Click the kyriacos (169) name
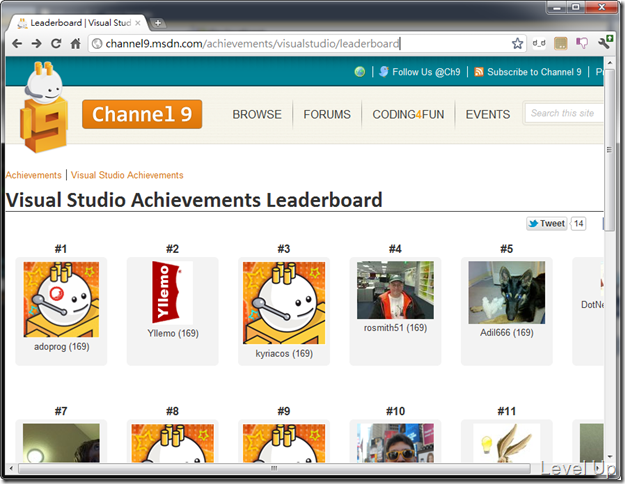Image resolution: width=625 pixels, height=484 pixels. click(284, 354)
